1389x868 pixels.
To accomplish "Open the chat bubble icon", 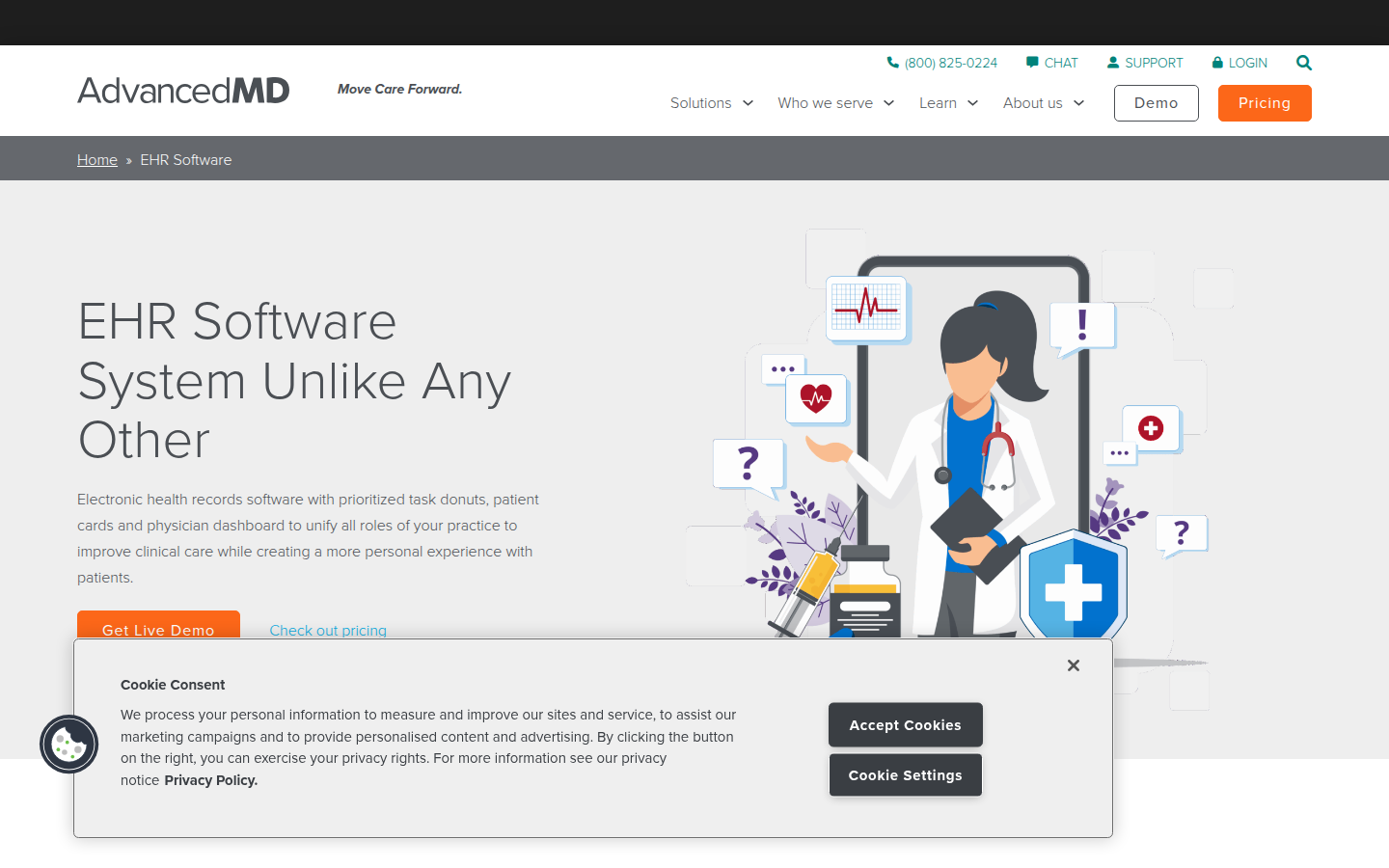I will tap(1032, 63).
